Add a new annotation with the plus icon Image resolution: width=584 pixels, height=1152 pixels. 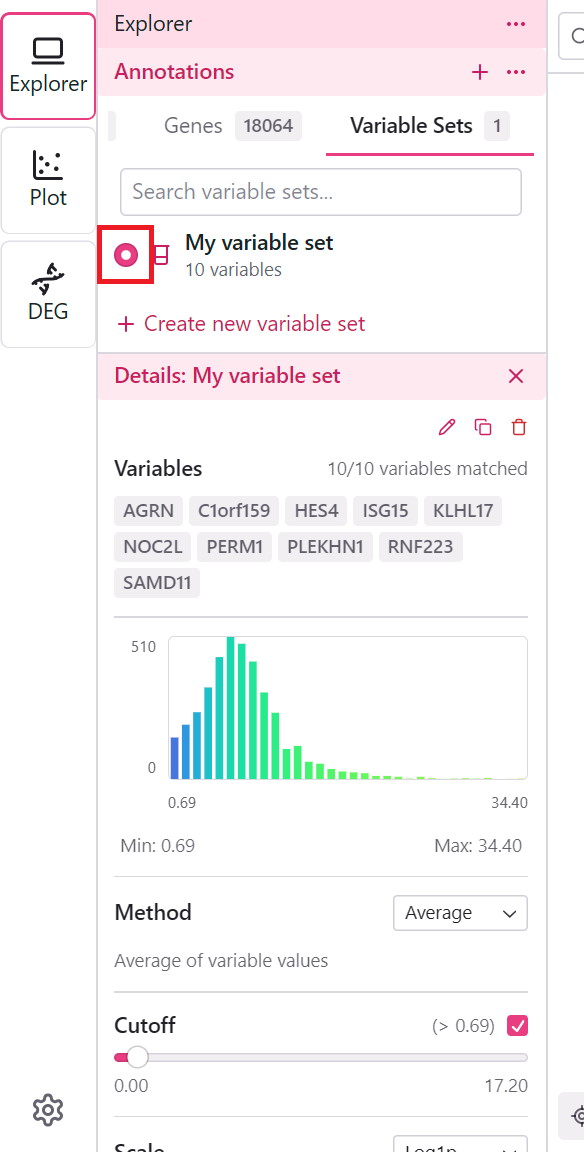click(x=480, y=72)
